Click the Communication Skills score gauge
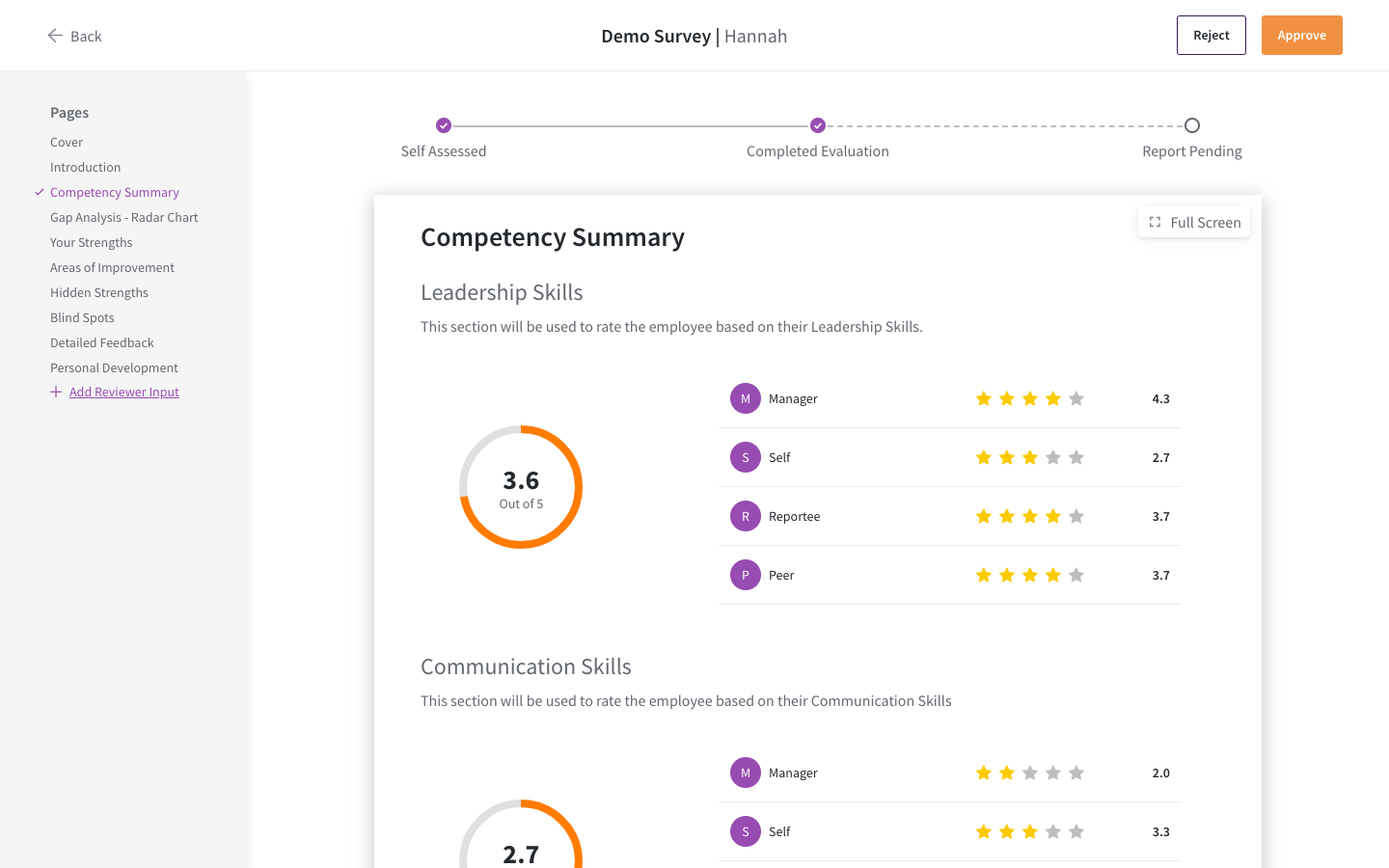 click(521, 849)
